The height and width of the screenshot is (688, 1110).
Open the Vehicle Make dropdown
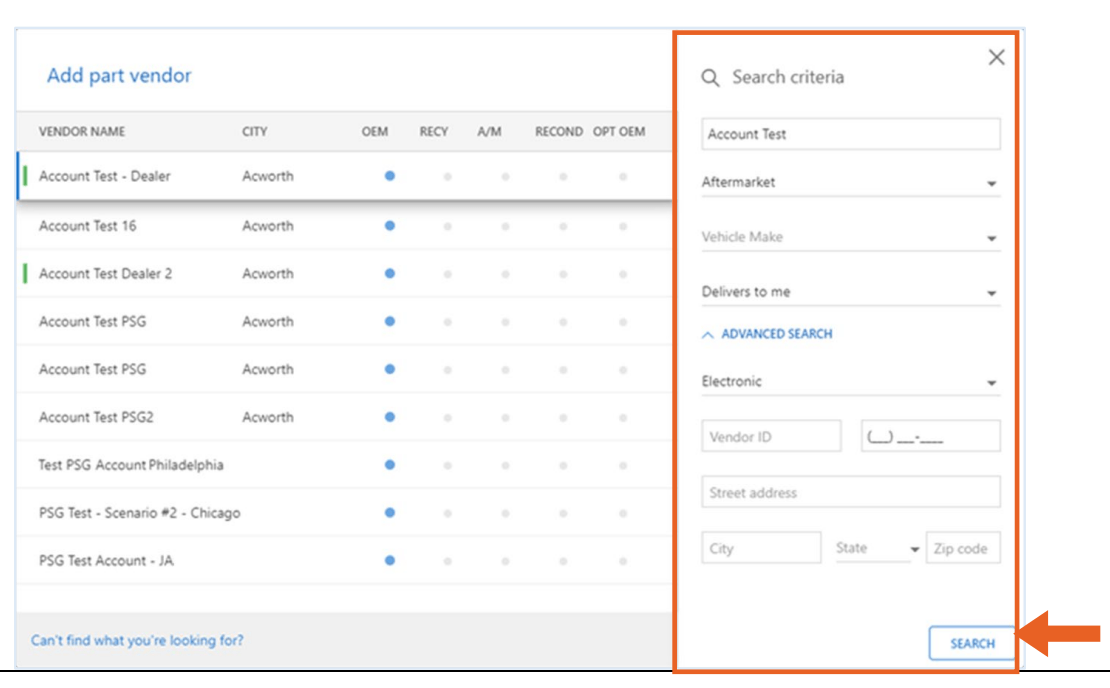(x=850, y=237)
